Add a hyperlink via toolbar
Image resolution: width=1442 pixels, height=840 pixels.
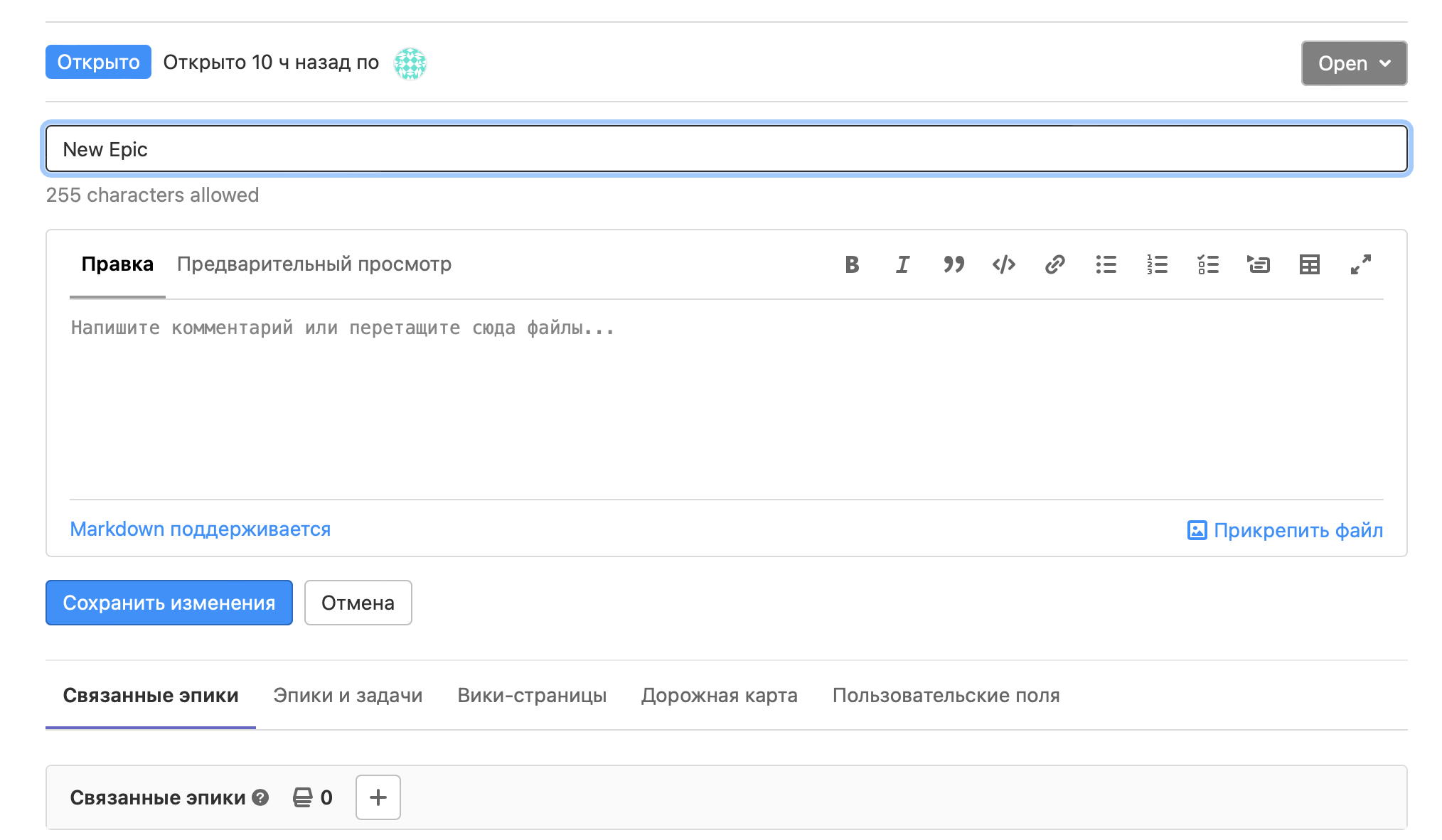tap(1054, 264)
